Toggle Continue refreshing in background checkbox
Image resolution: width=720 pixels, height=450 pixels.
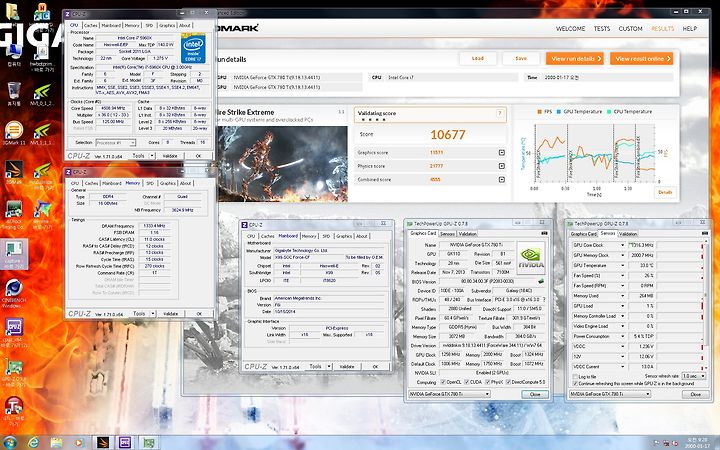tap(575, 383)
